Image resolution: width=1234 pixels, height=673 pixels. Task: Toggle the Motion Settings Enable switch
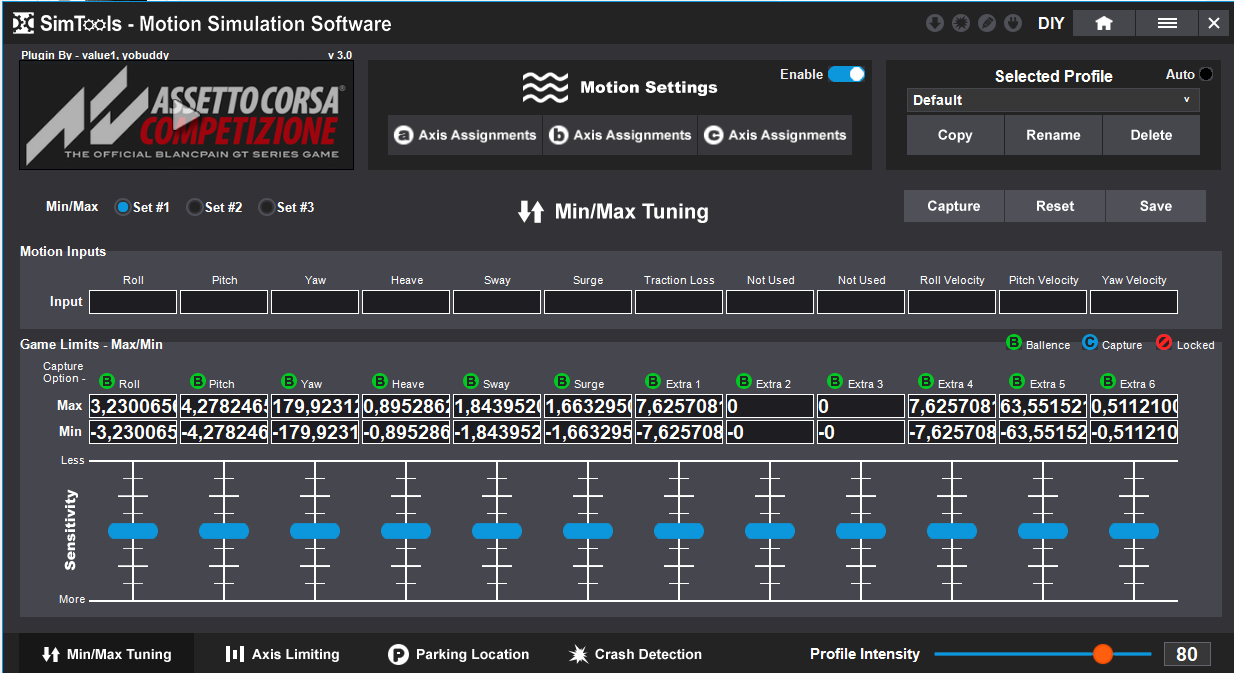click(846, 74)
